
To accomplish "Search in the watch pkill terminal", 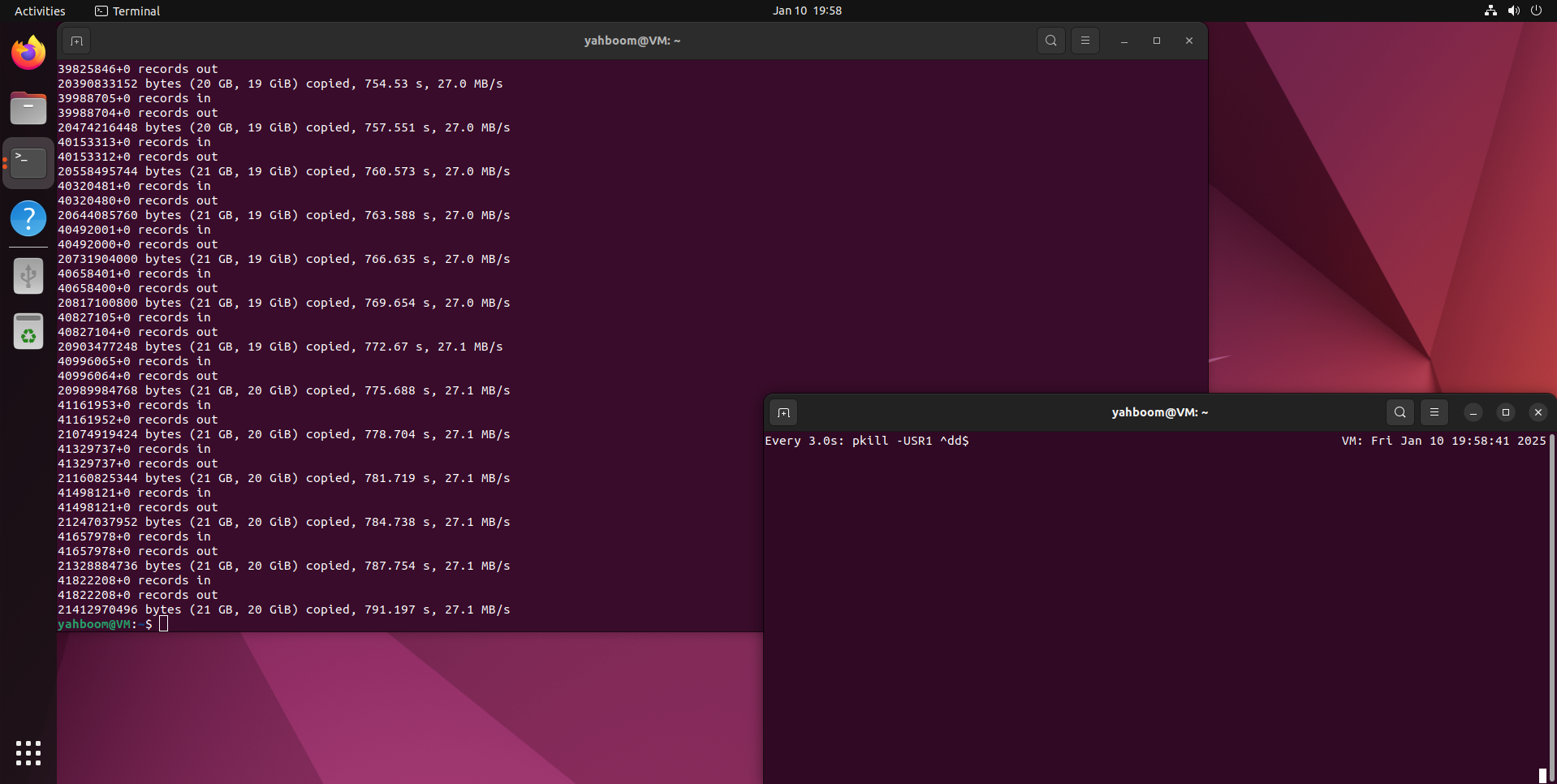I will tap(1400, 412).
